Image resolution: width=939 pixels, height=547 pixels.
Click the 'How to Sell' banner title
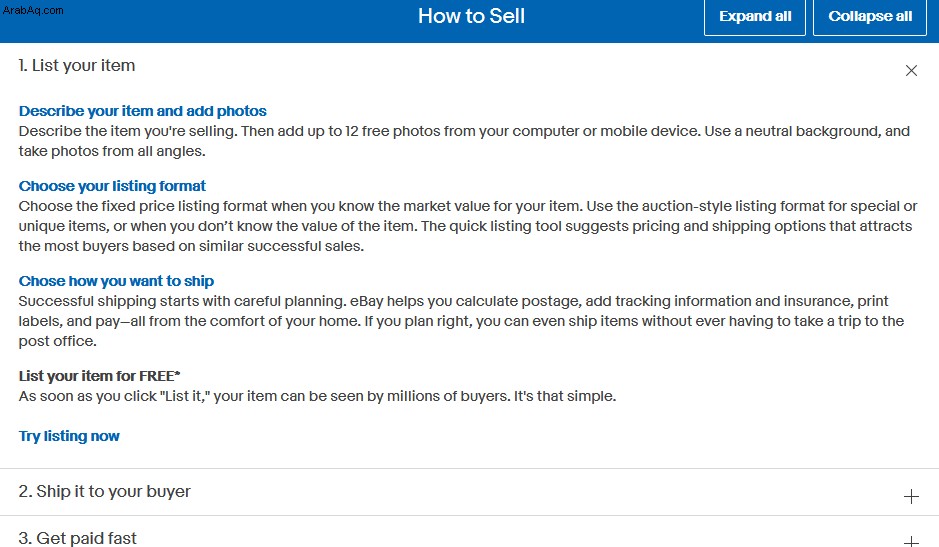tap(471, 16)
